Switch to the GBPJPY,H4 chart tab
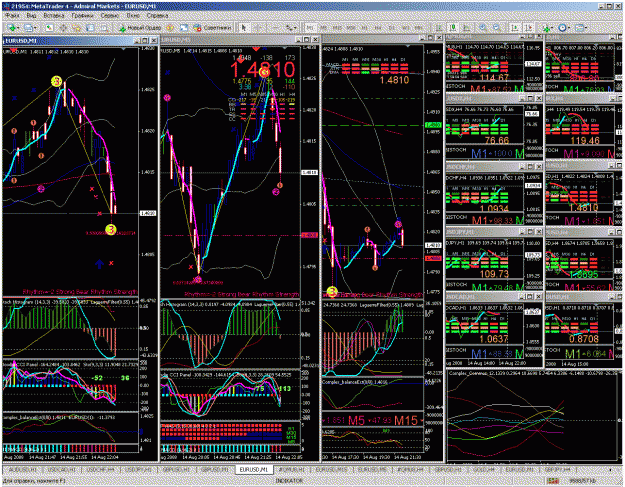Viewport: 625px width, 487px height. tap(557, 470)
